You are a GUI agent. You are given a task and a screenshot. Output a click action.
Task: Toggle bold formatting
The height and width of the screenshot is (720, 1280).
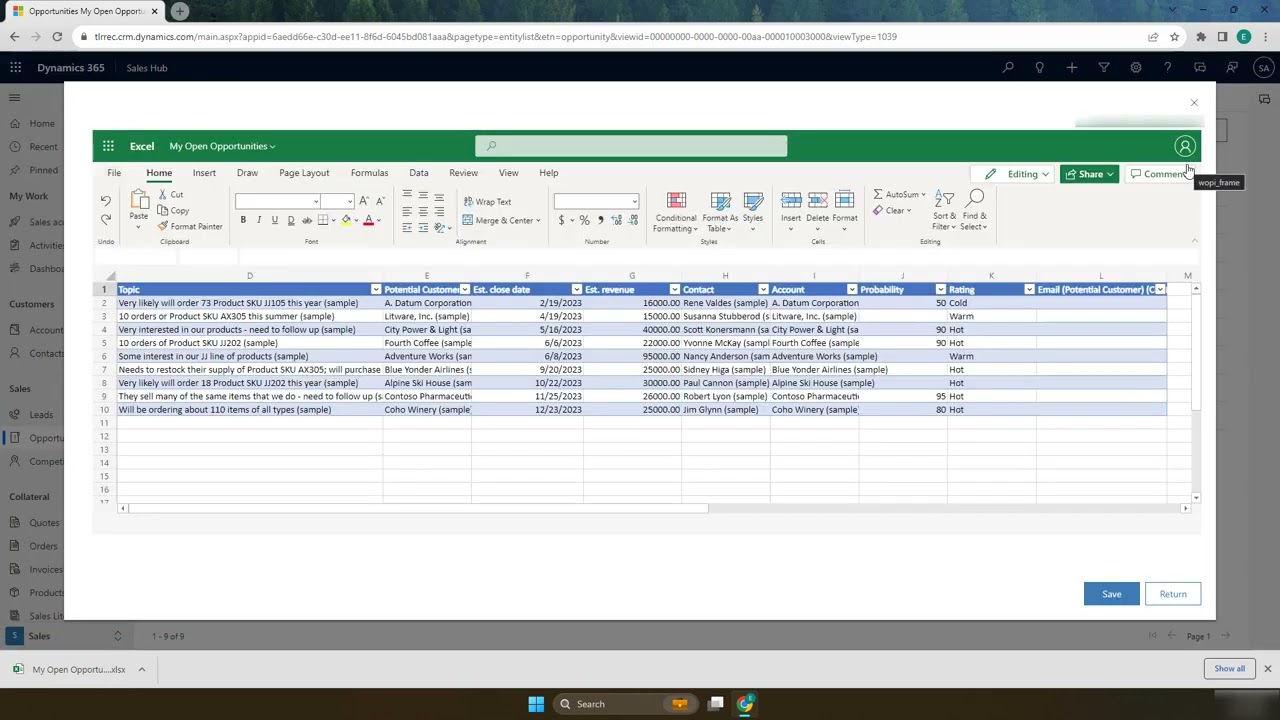pyautogui.click(x=243, y=220)
